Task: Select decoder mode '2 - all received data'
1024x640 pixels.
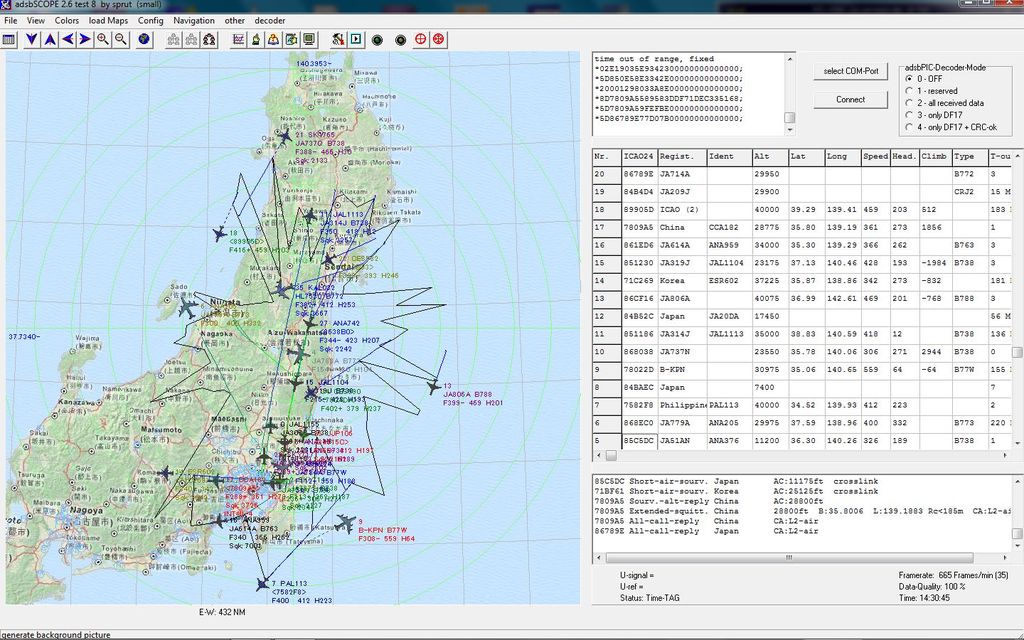Action: 909,103
